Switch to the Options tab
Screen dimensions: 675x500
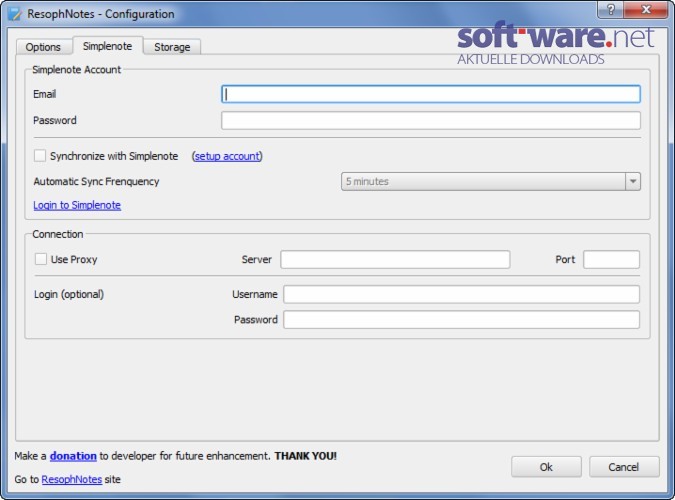(43, 47)
